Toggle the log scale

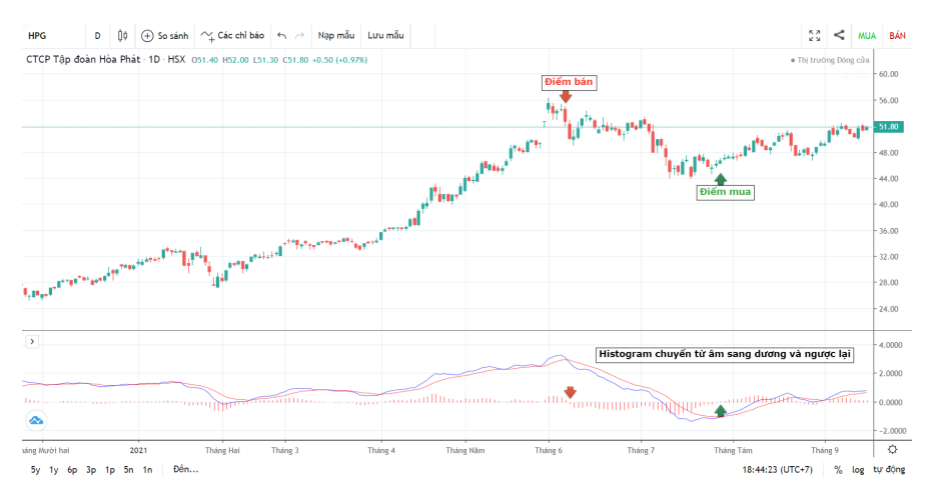[x=858, y=470]
